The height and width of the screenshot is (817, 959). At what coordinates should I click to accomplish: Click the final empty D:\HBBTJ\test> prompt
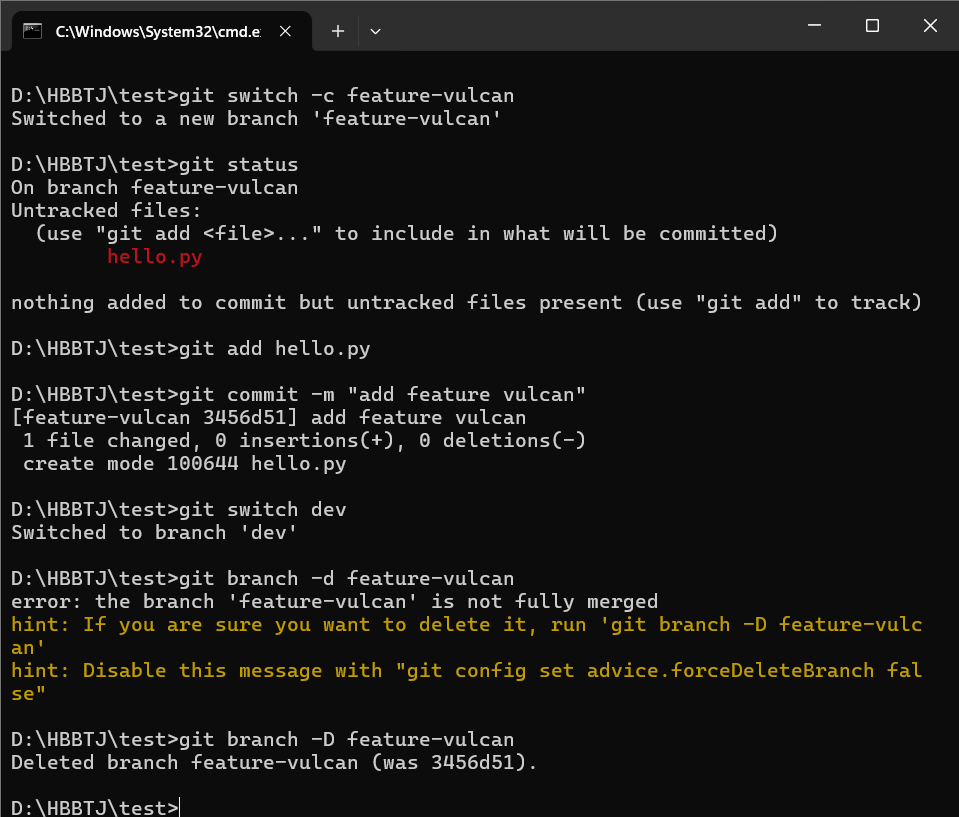click(x=95, y=808)
